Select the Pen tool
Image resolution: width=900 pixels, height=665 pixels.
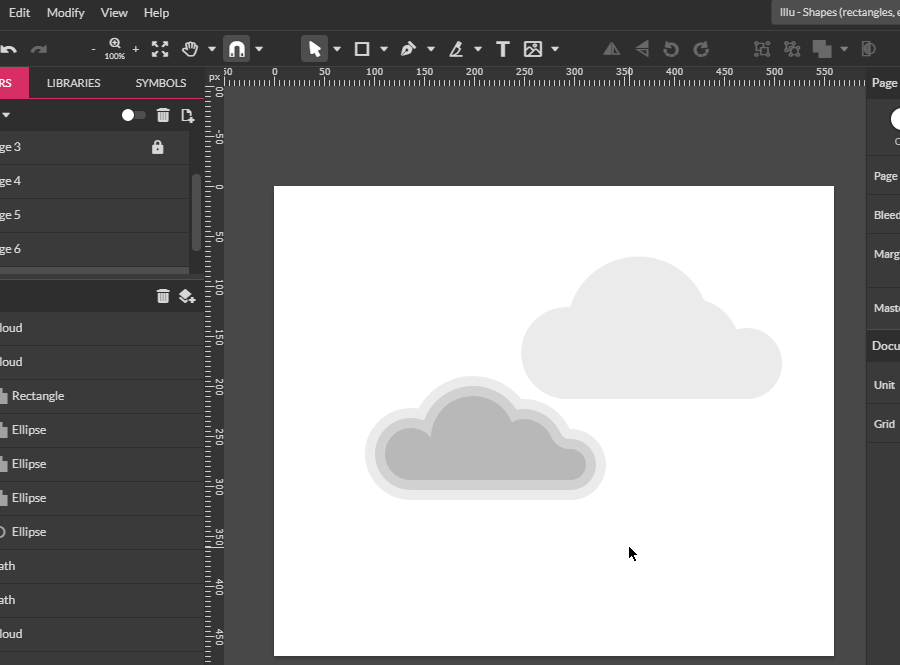pyautogui.click(x=408, y=49)
